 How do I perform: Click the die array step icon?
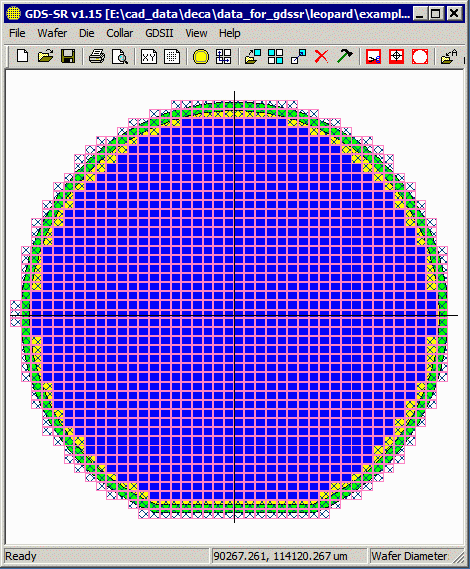[x=223, y=57]
